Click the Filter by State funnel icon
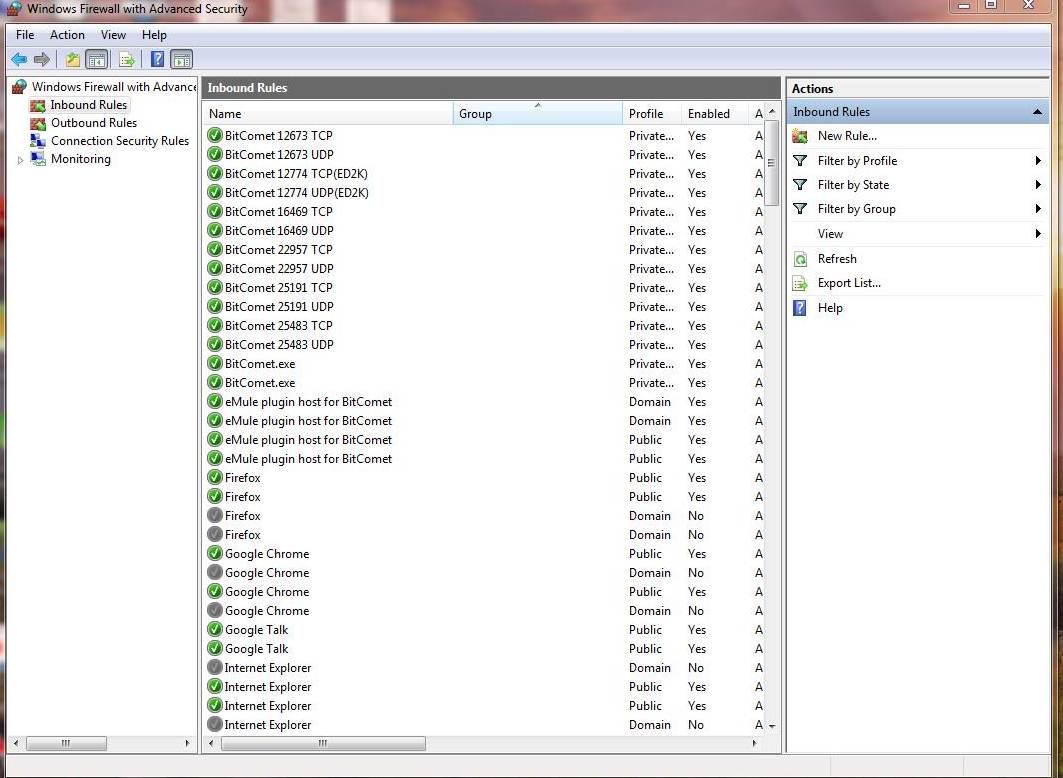 (x=800, y=185)
